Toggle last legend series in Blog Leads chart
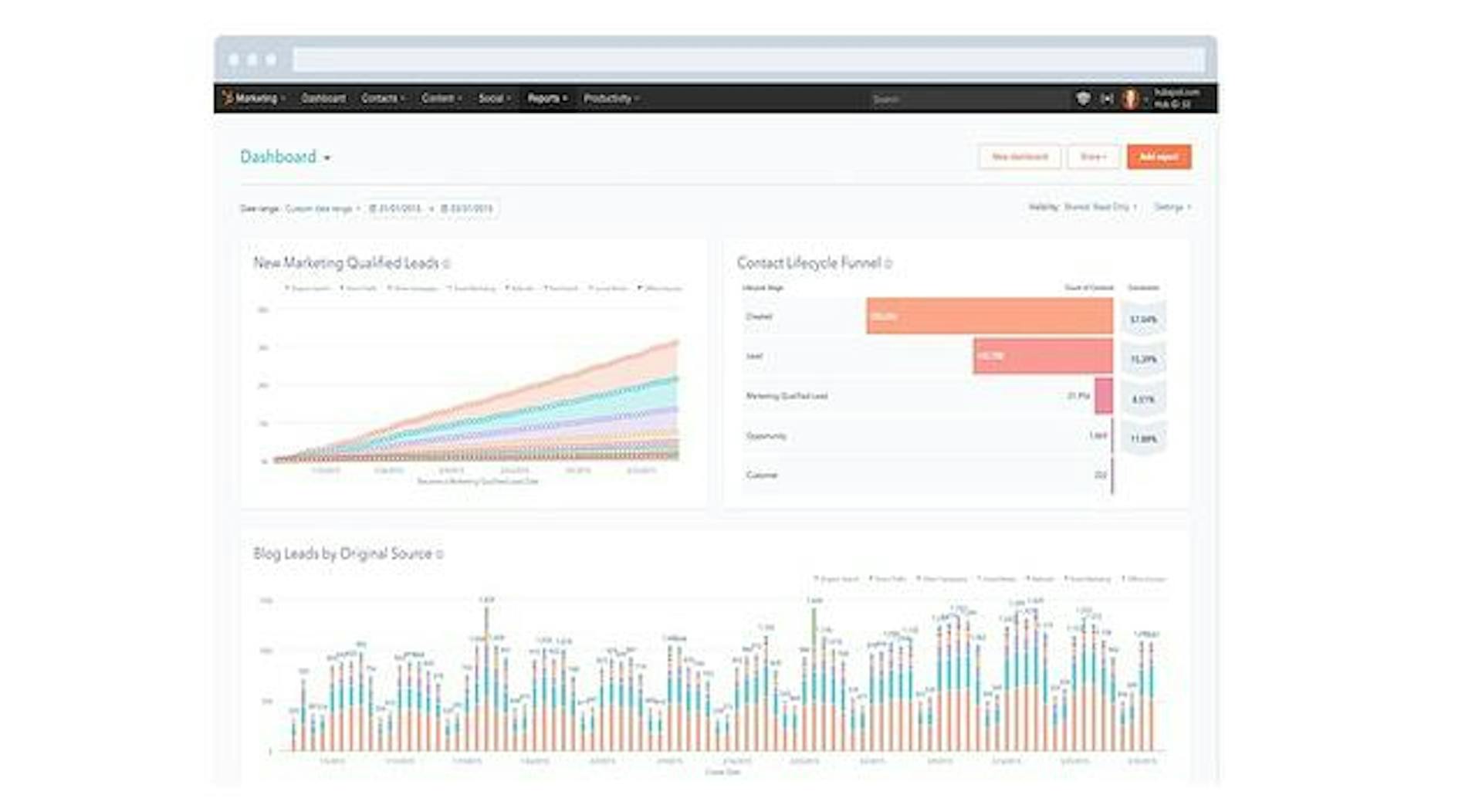Screen dimensions: 1482x812 (1143, 579)
